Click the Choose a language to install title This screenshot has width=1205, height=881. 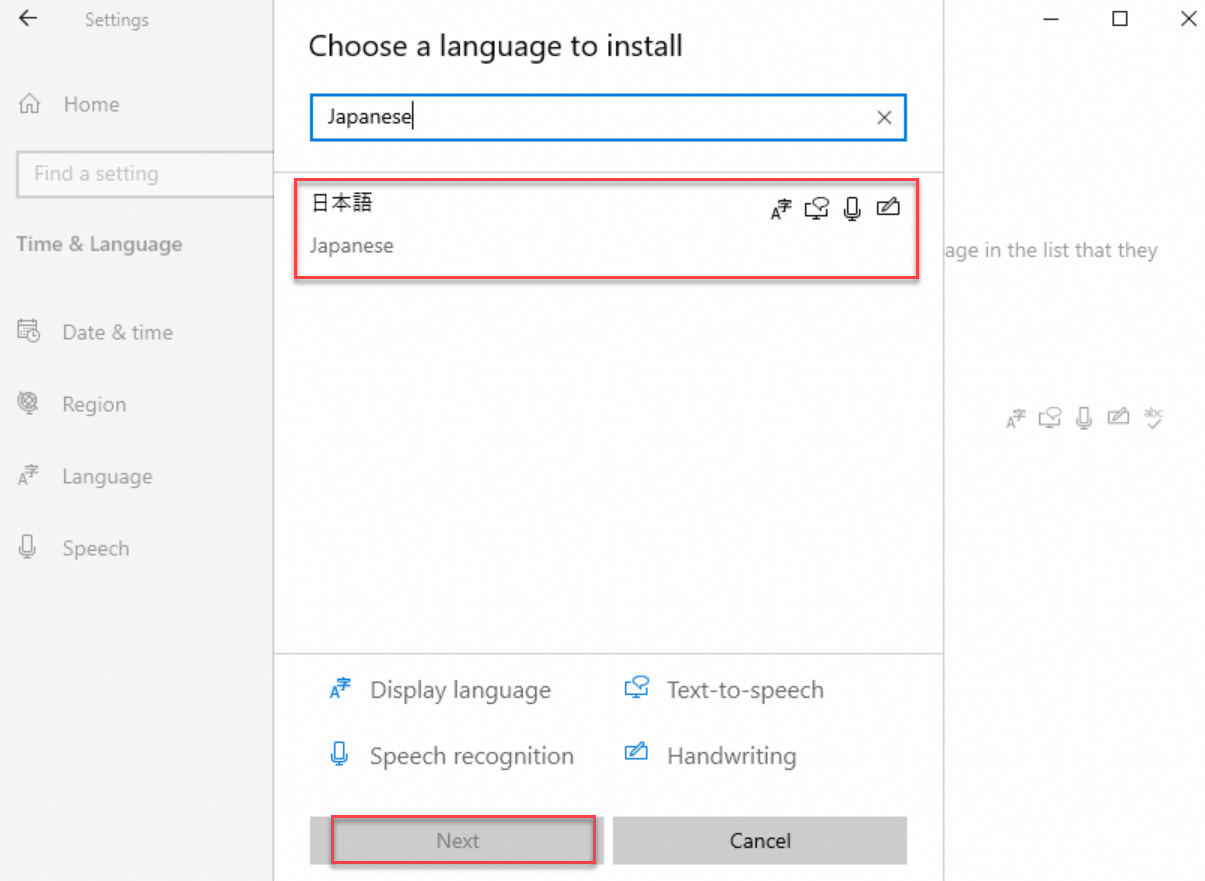pyautogui.click(x=495, y=46)
